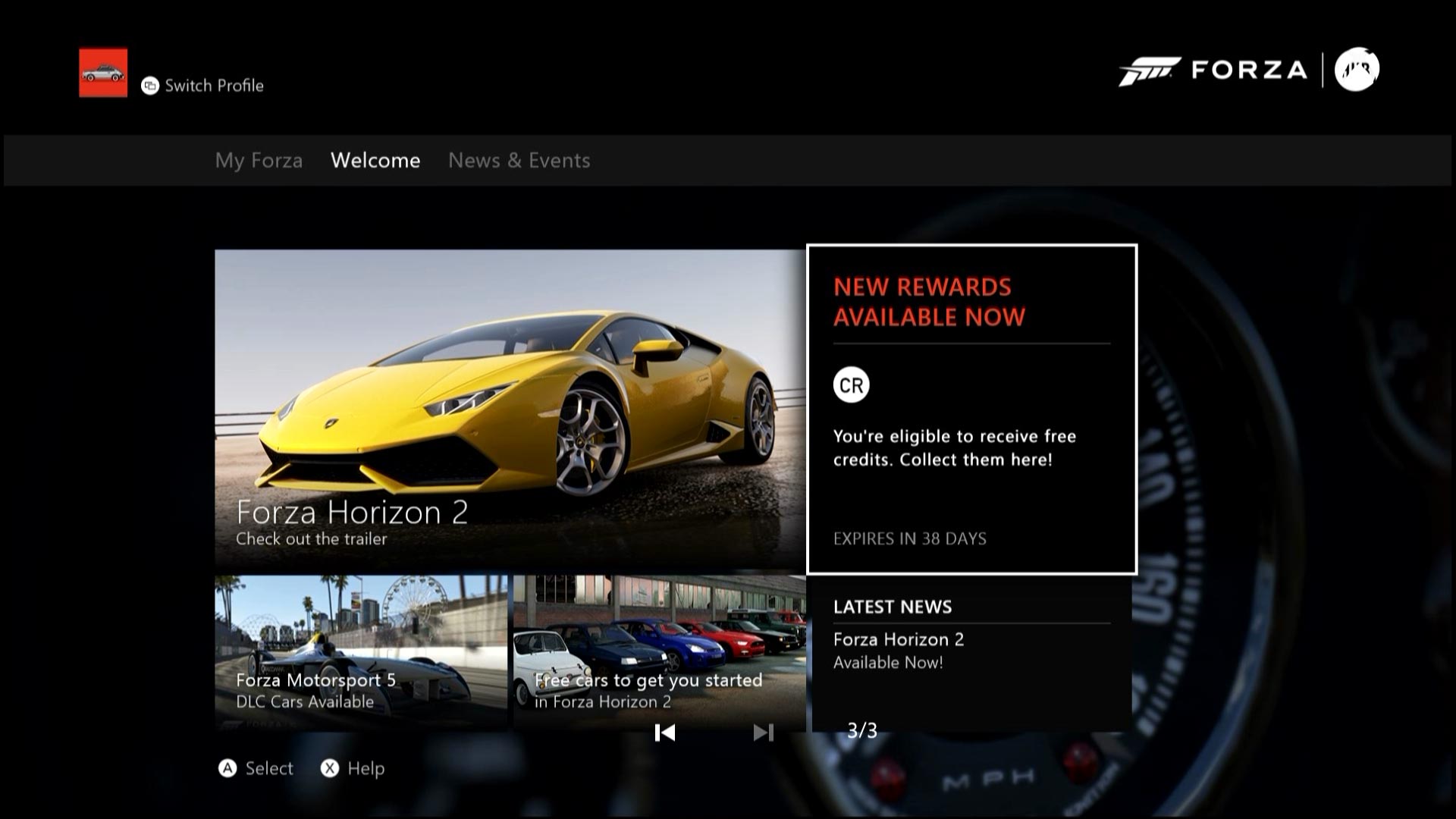
Task: Open the My Forza tab
Action: [259, 161]
